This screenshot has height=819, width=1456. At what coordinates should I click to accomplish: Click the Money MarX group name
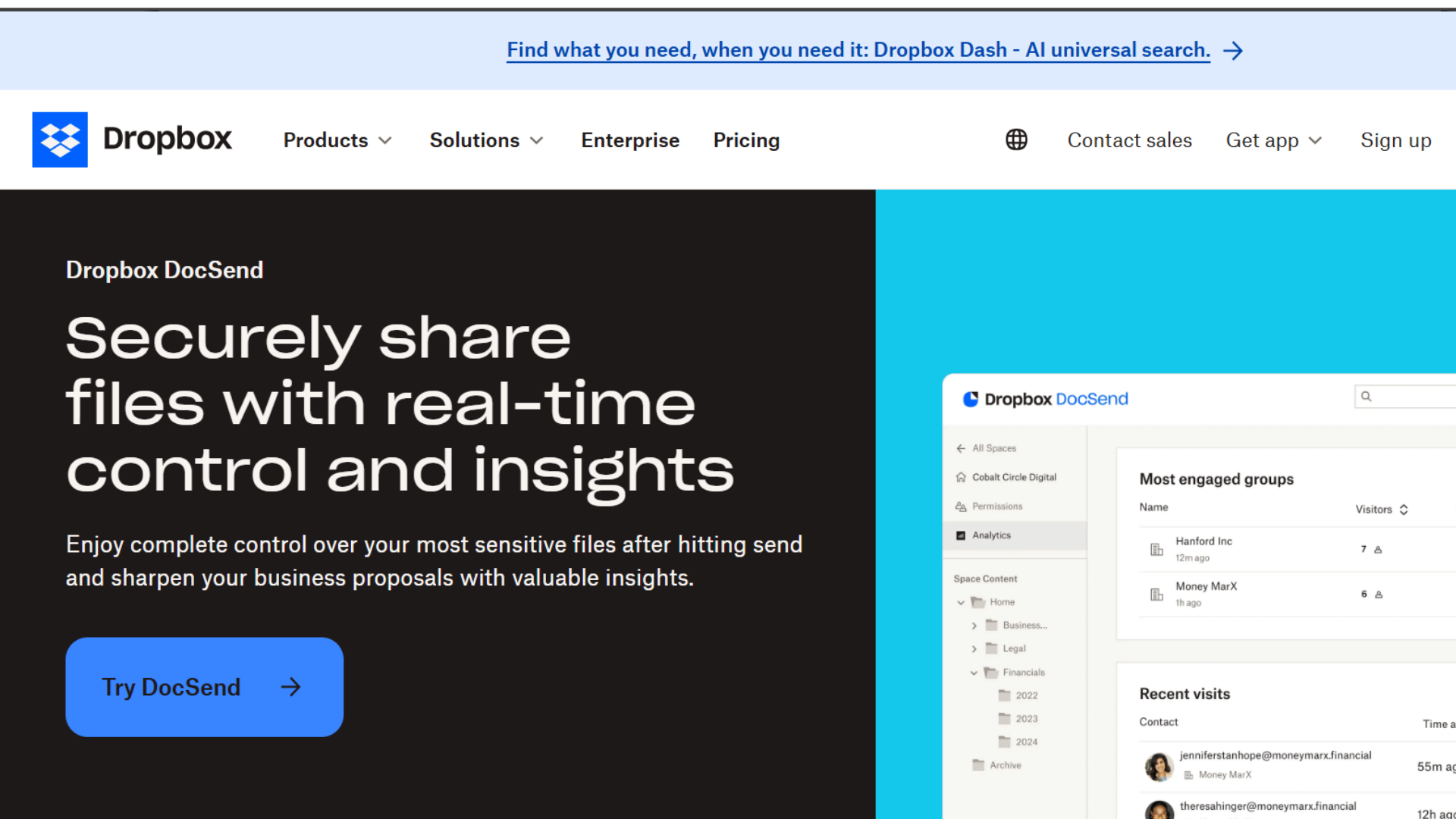coord(1206,586)
